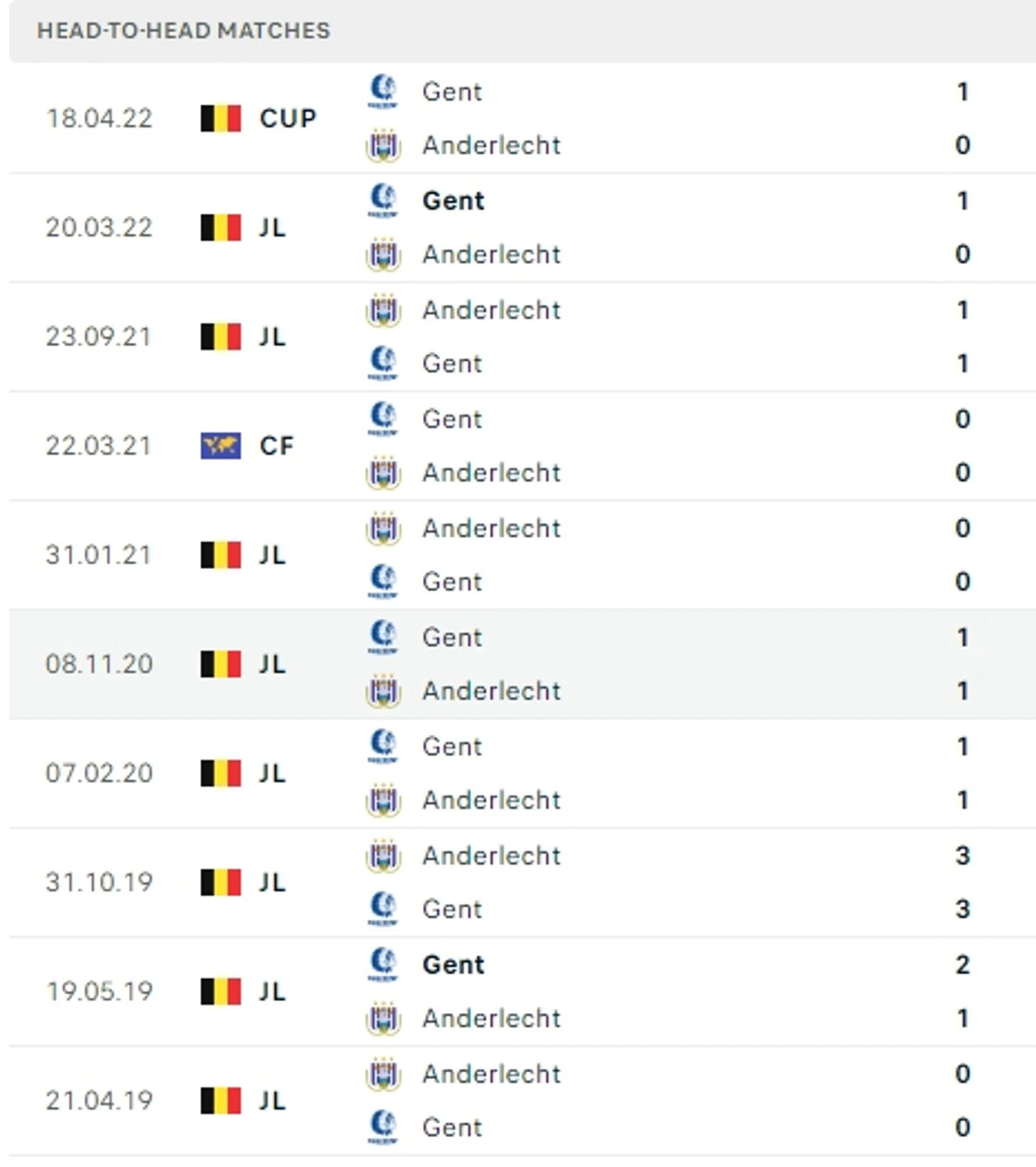Select CF competition label on 22.03.21
The image size is (1036, 1167).
coord(276,446)
